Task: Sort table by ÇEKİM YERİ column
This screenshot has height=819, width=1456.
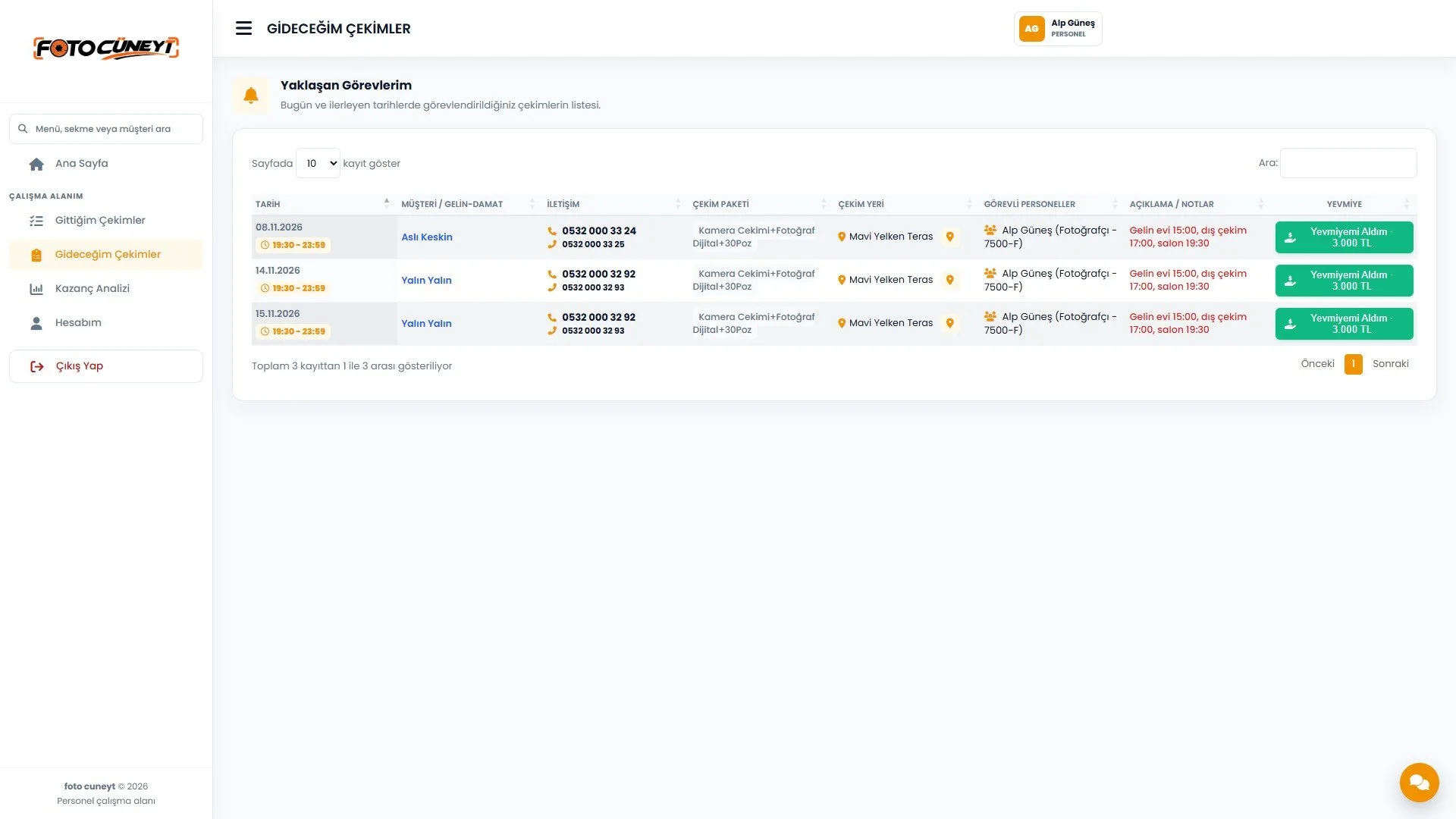Action: pos(907,204)
